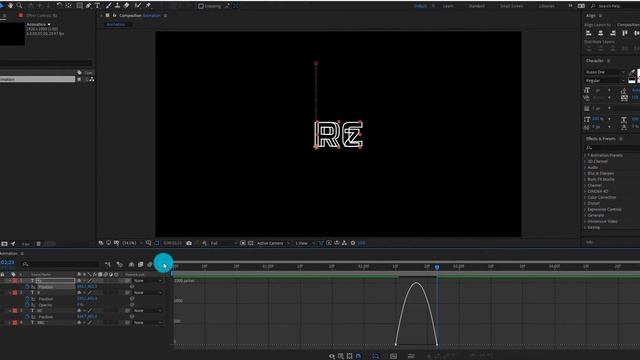Image resolution: width=640 pixels, height=360 pixels.
Task: Switch to Learn workspace
Action: (448, 6)
